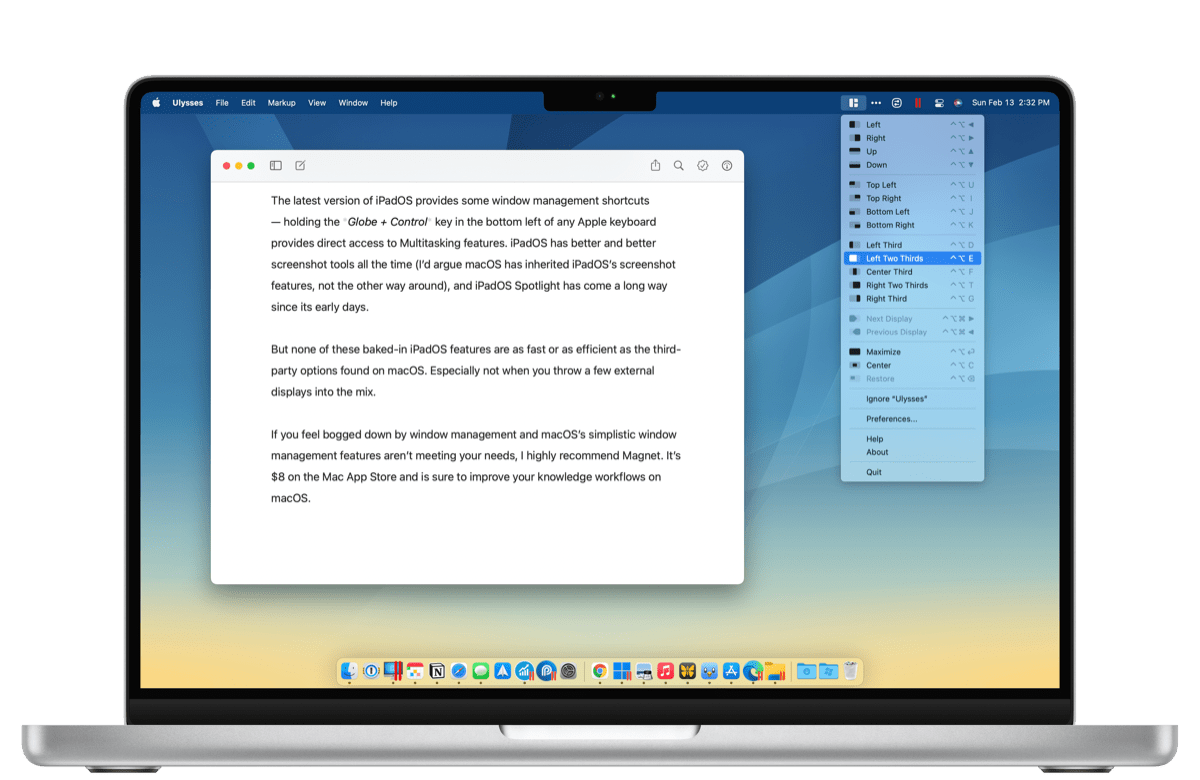Open Control Center from the menu bar

pyautogui.click(x=939, y=102)
